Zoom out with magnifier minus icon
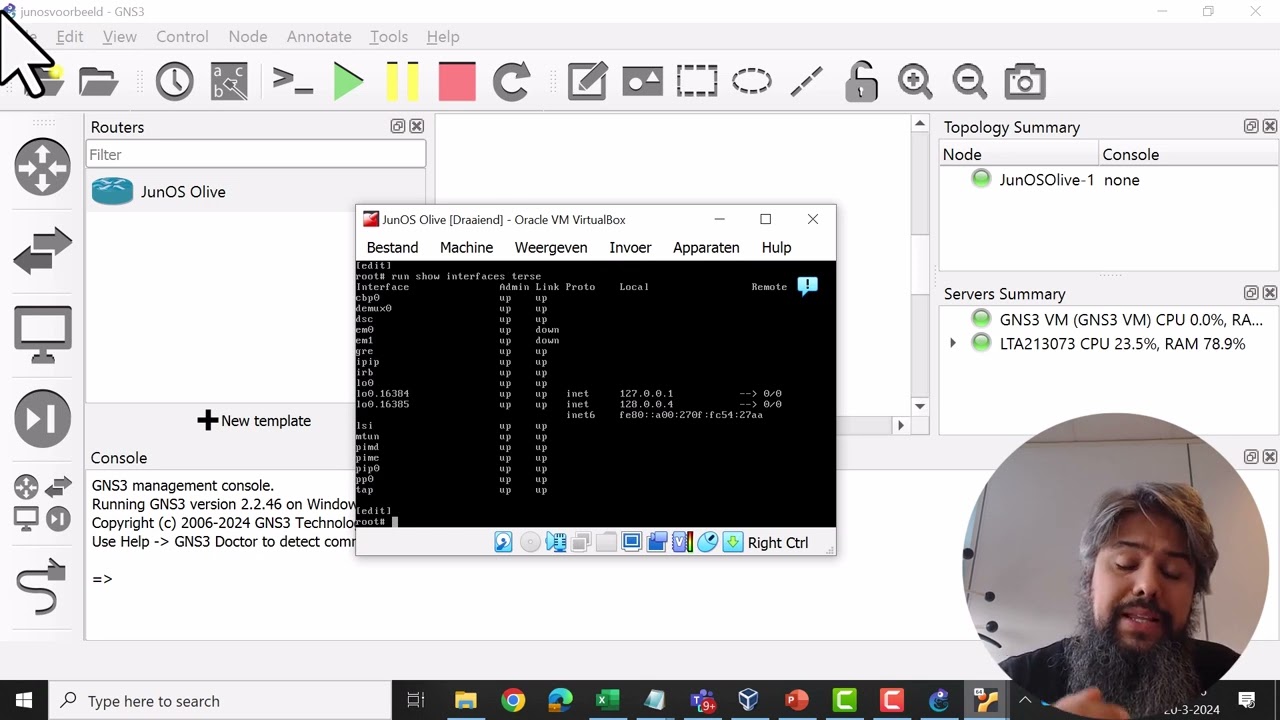The height and width of the screenshot is (720, 1280). (x=970, y=81)
